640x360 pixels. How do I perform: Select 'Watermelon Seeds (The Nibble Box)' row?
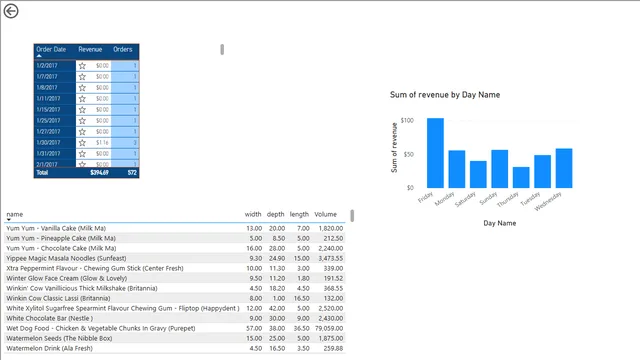point(175,338)
